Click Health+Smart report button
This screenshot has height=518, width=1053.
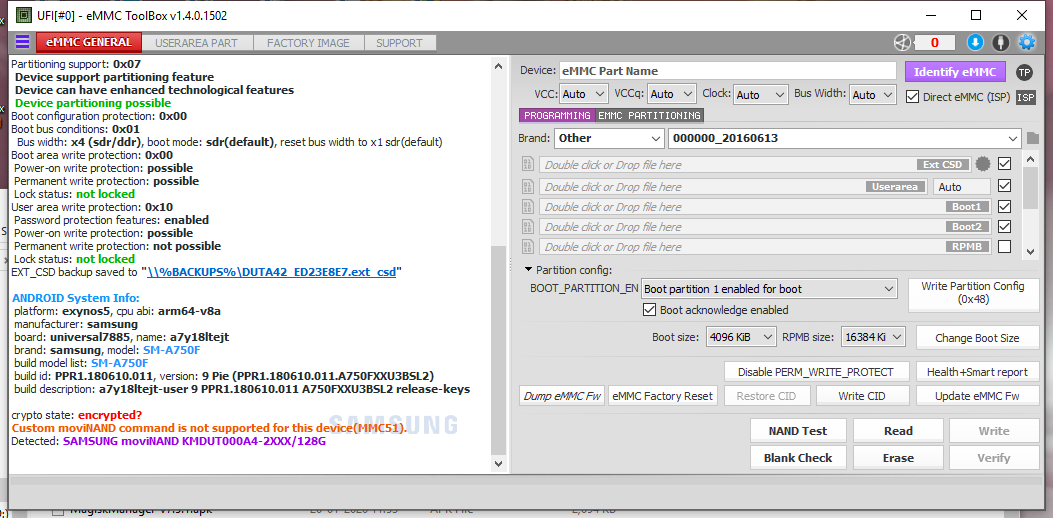click(977, 372)
